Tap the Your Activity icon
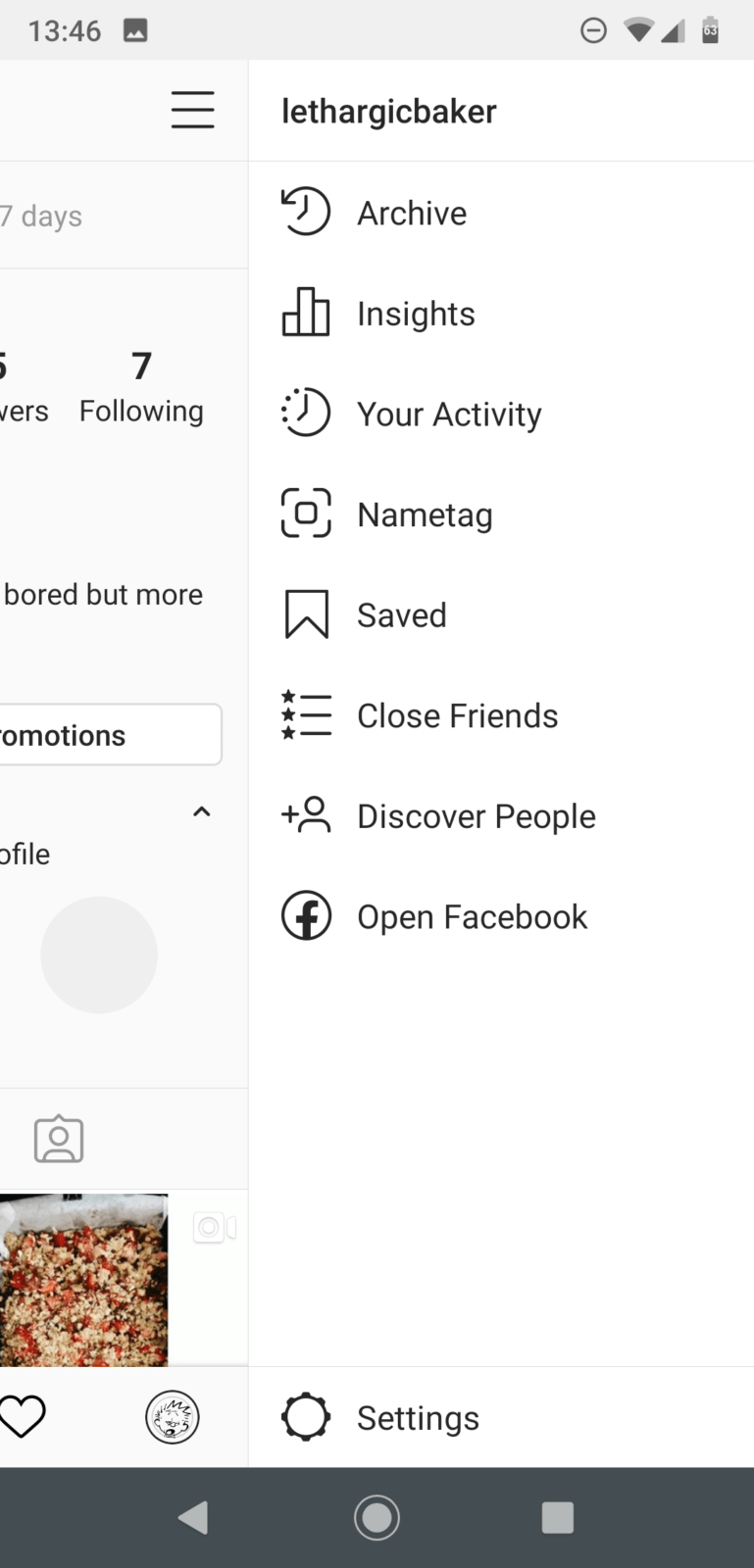The height and width of the screenshot is (1568, 754). (x=306, y=413)
